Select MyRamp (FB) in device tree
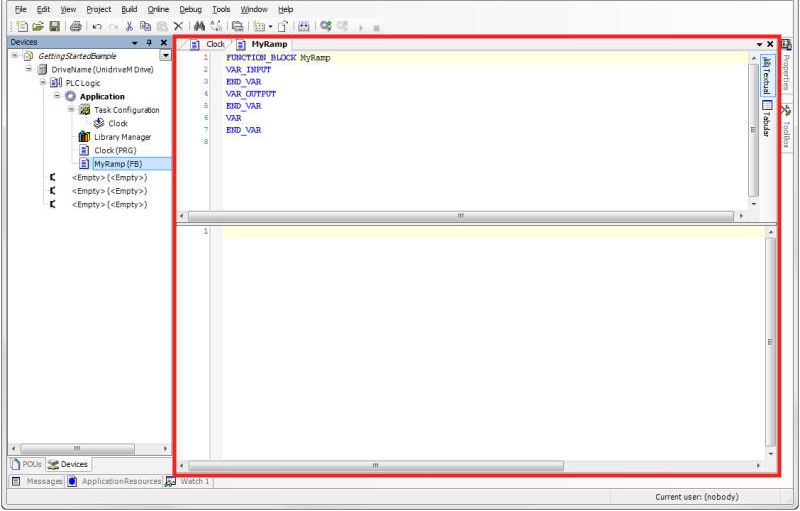 [118, 164]
